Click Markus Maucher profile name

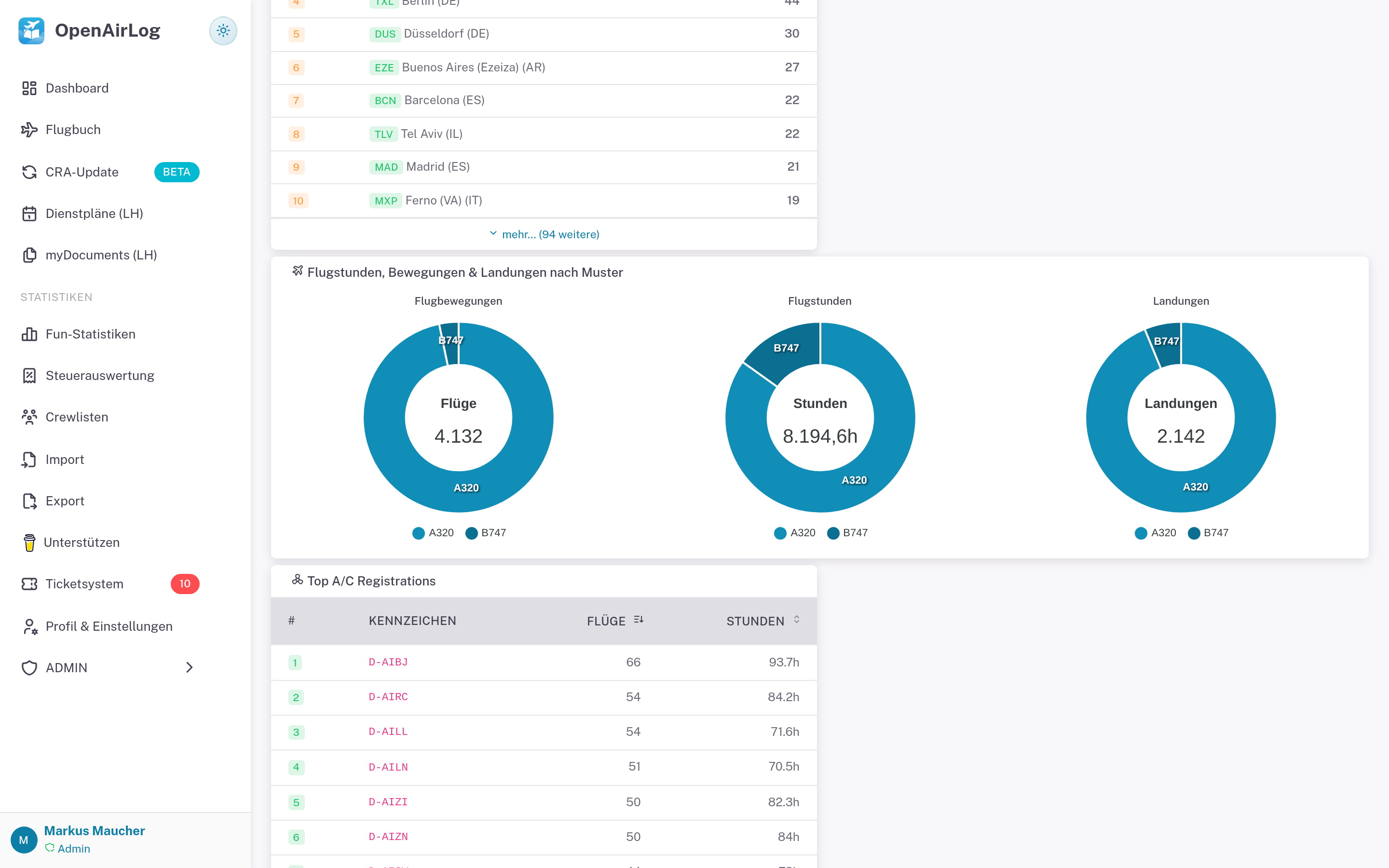94,830
